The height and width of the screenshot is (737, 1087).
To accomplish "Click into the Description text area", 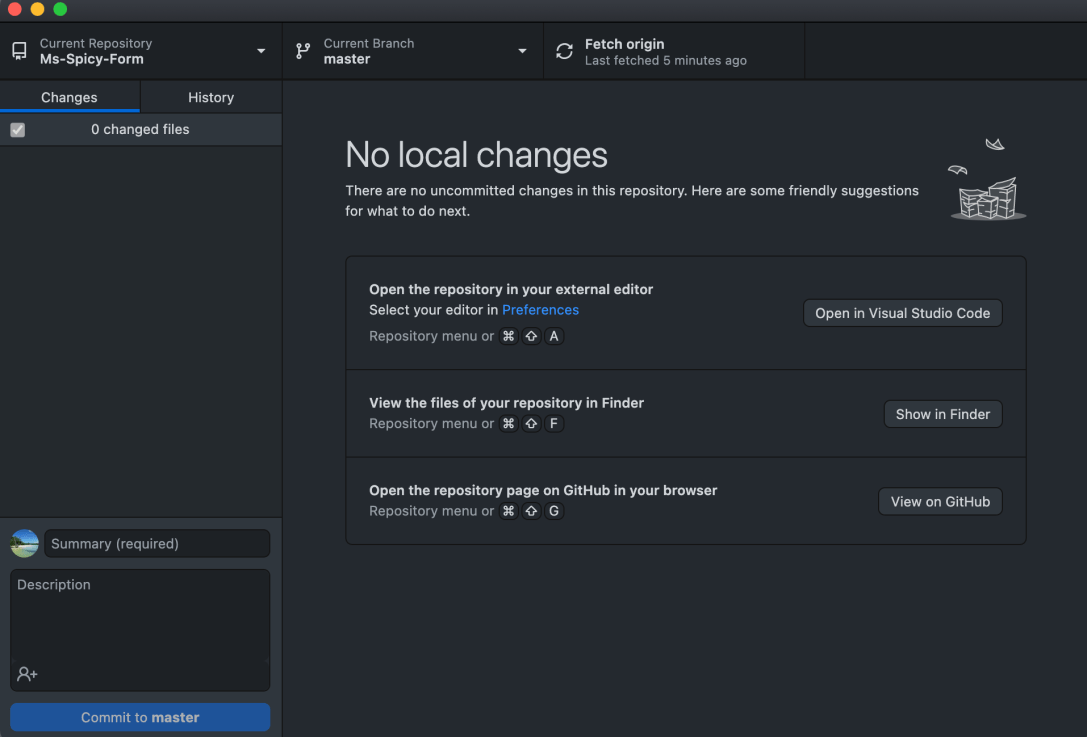I will (140, 620).
